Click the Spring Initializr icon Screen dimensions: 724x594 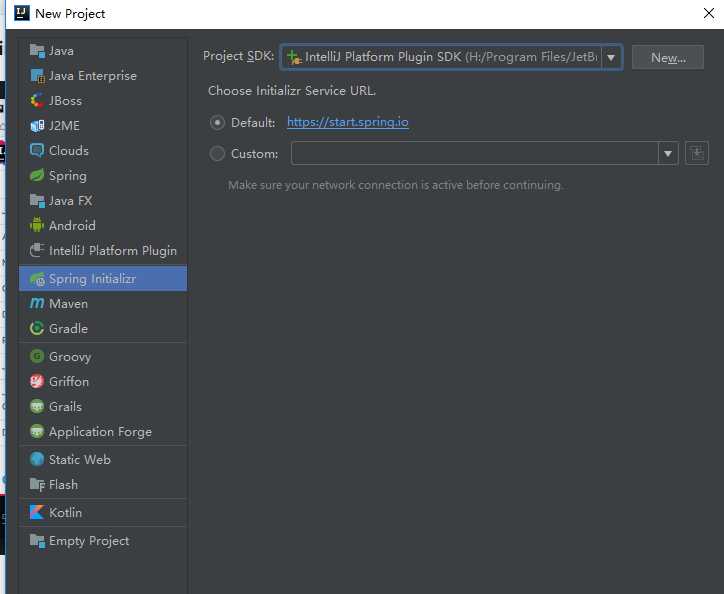[37, 279]
